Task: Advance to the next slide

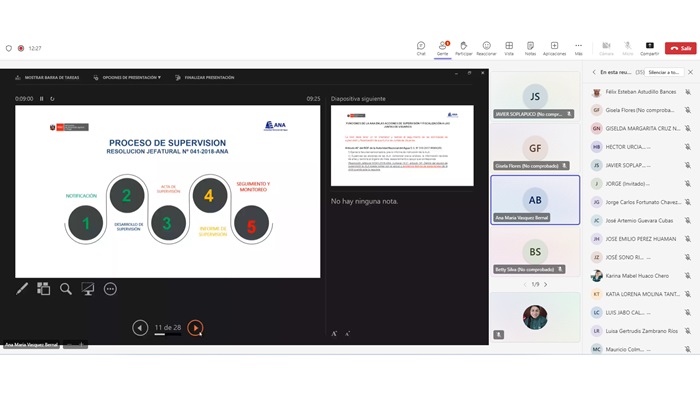Action: [x=195, y=328]
